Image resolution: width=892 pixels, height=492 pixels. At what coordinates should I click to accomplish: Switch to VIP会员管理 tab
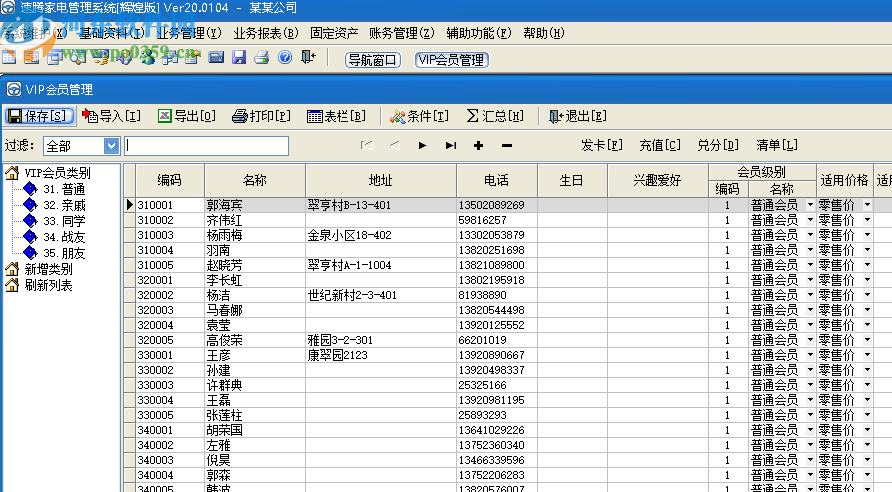(x=452, y=60)
